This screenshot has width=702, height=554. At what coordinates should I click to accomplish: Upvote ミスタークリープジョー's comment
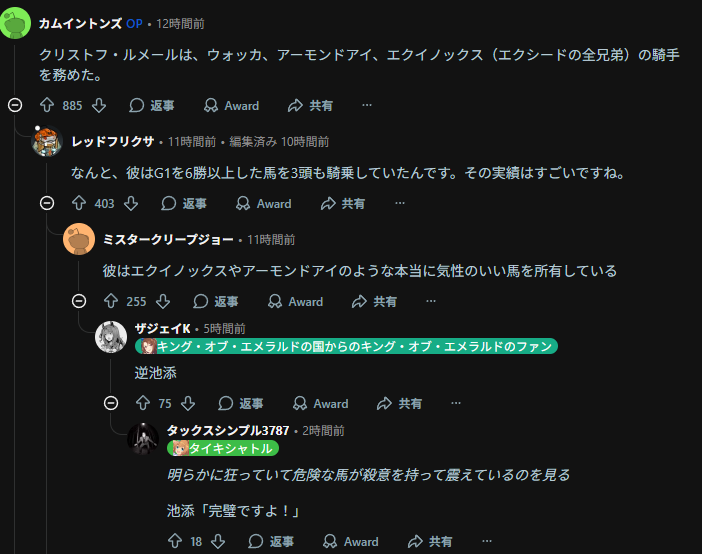[111, 301]
